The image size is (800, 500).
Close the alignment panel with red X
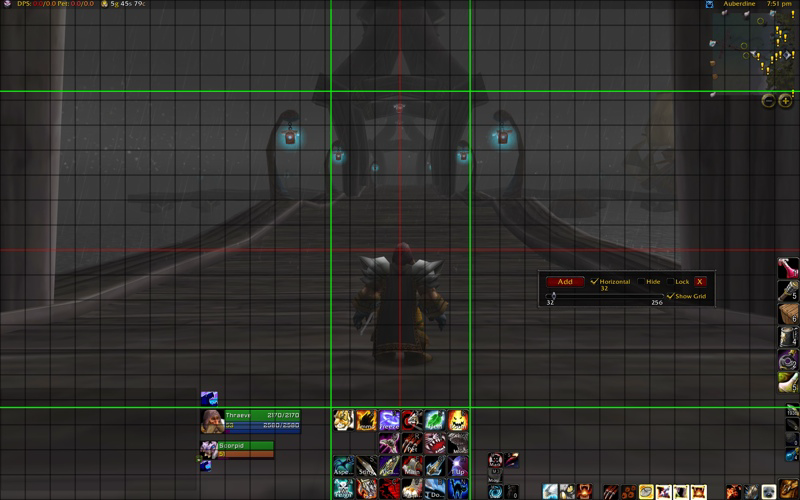(699, 282)
